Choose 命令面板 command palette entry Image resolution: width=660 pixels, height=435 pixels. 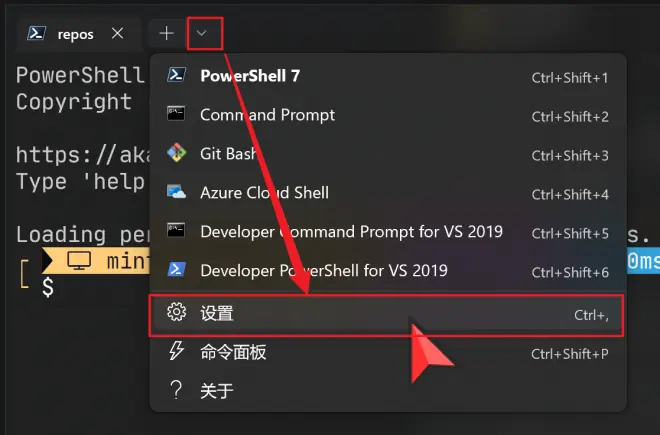pyautogui.click(x=387, y=352)
